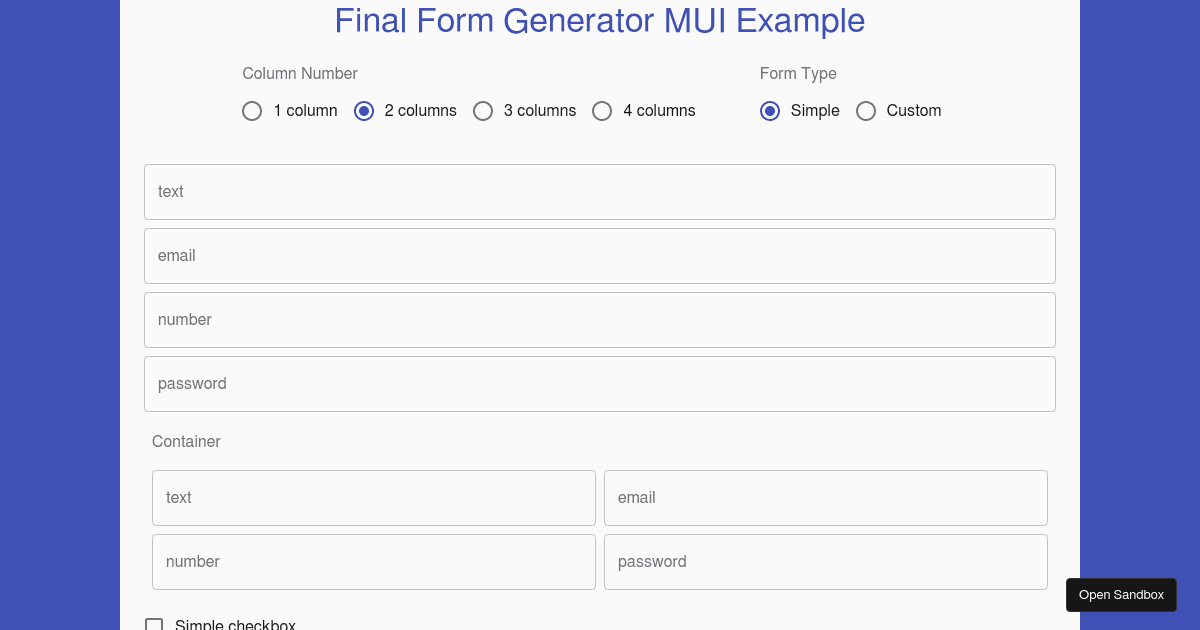Click the password input field
The width and height of the screenshot is (1200, 630).
coord(600,383)
